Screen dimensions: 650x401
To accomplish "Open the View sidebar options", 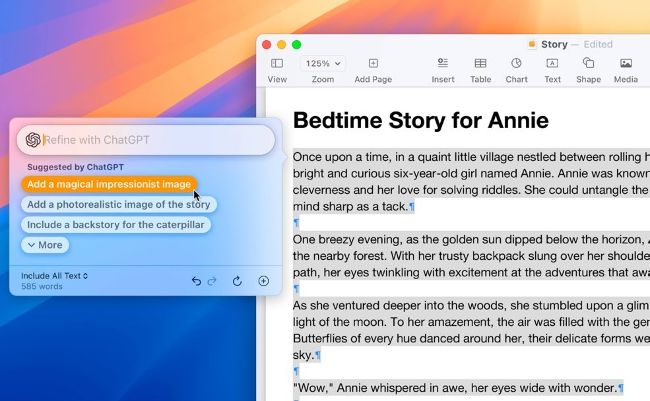I will pyautogui.click(x=277, y=64).
